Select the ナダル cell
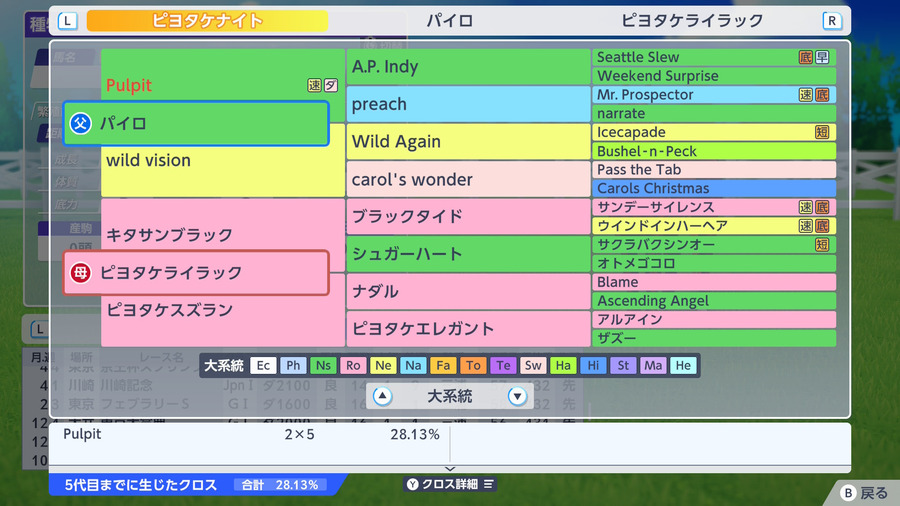The width and height of the screenshot is (900, 506). [468, 291]
